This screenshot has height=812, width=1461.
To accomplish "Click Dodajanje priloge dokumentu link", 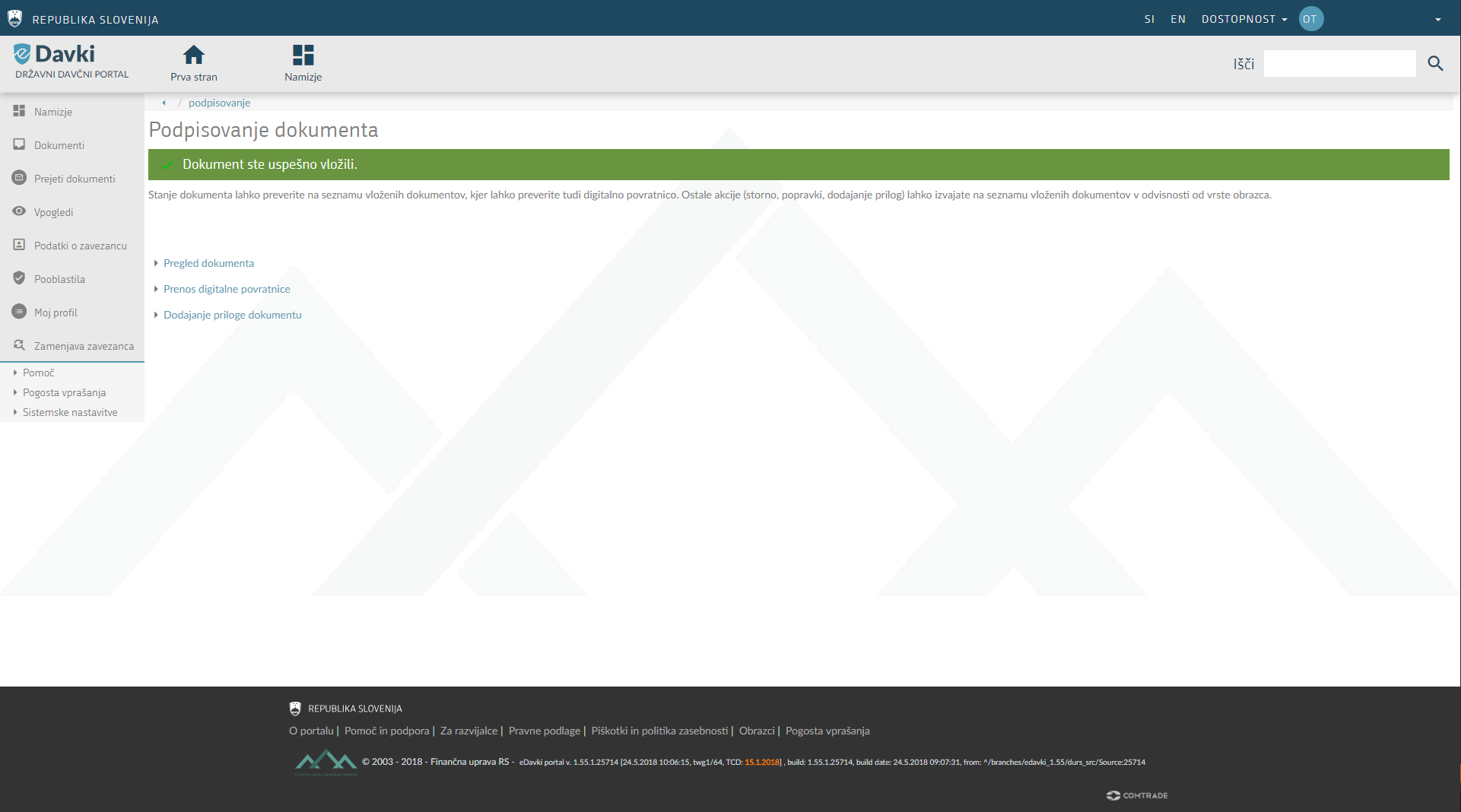I will point(232,315).
